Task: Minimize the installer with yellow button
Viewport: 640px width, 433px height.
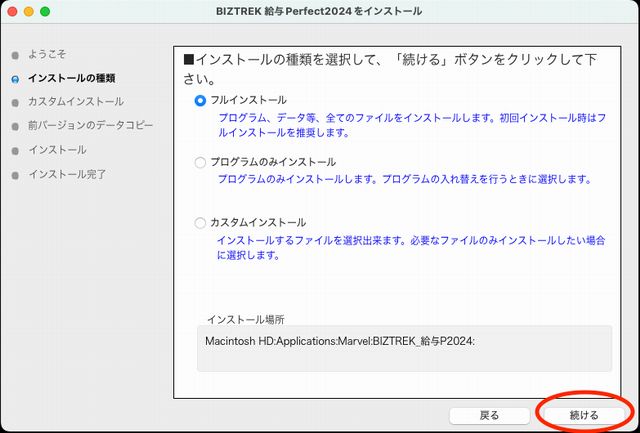Action: [29, 11]
